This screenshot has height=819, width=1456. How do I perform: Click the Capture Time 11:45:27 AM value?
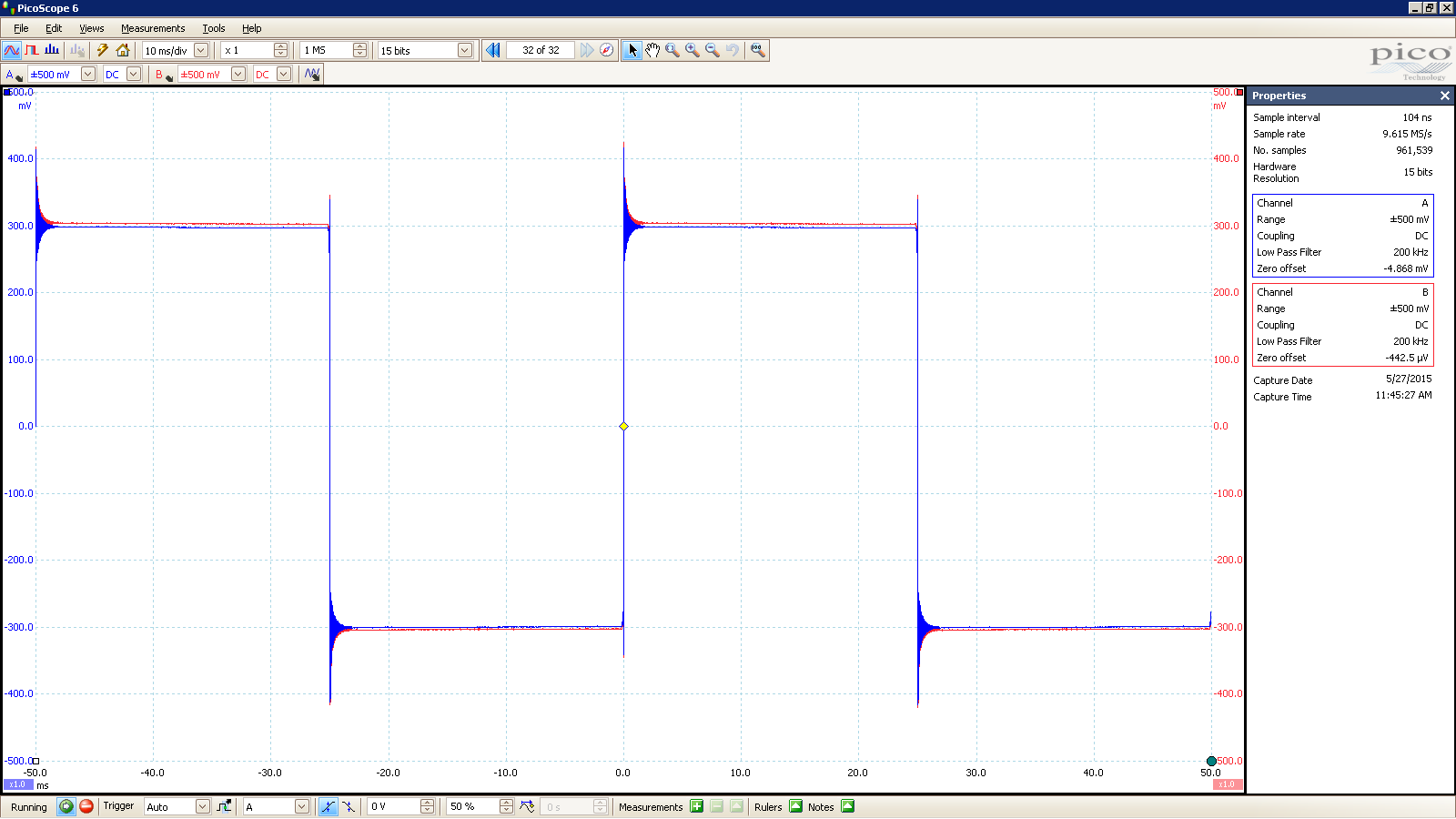[x=1403, y=395]
